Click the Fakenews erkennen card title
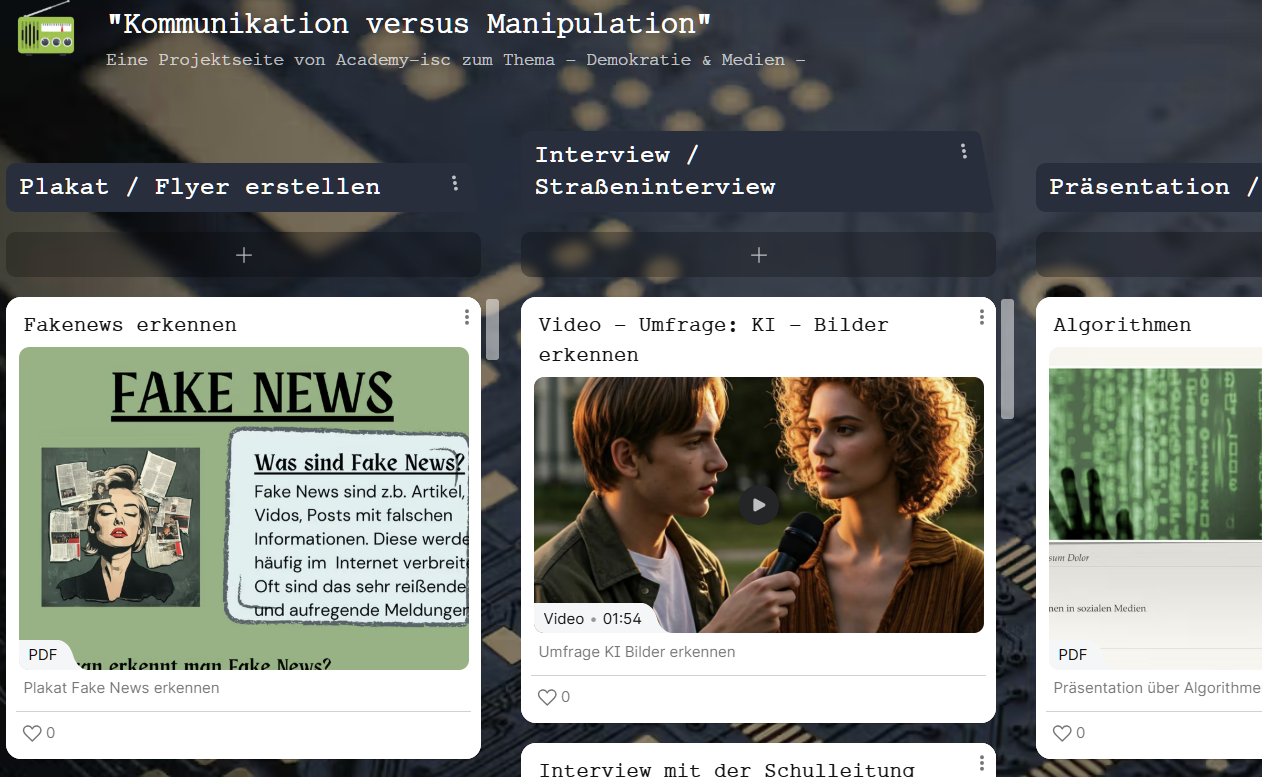 pyautogui.click(x=130, y=325)
